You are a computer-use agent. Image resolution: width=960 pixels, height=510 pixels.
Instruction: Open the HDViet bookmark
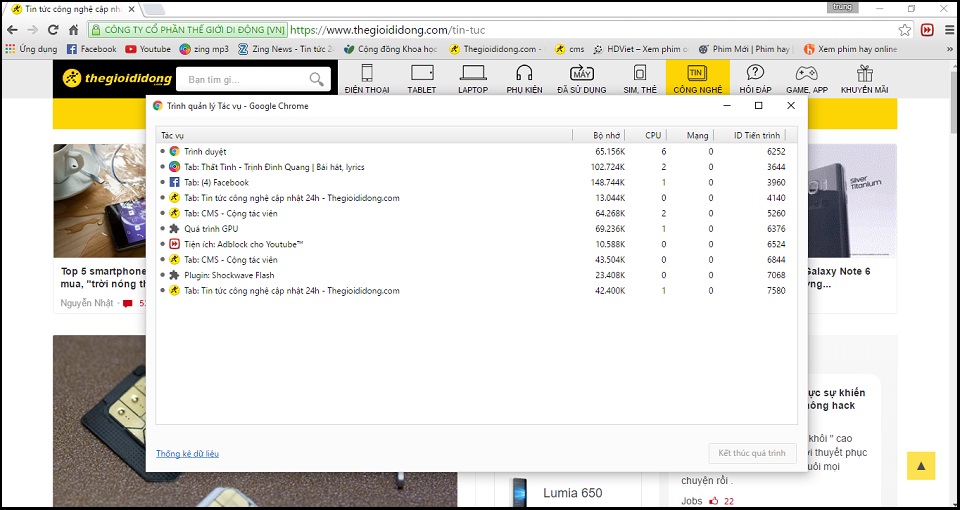point(640,49)
